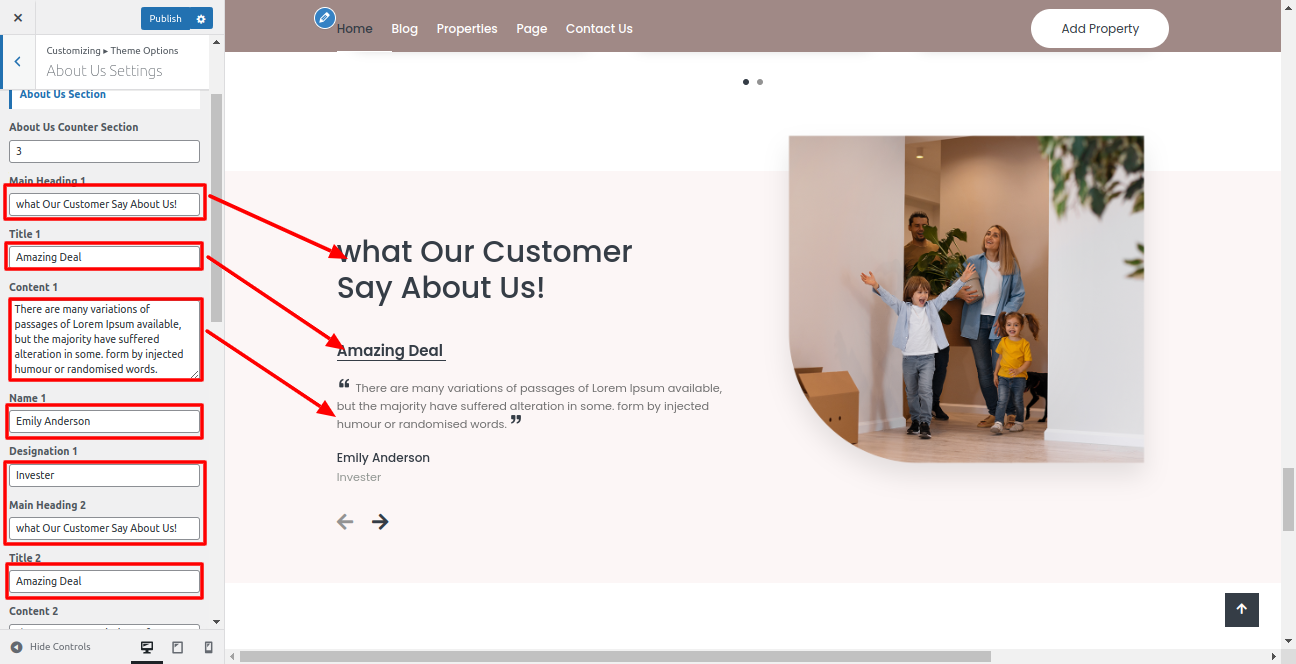Click the Add Property button

1100,29
